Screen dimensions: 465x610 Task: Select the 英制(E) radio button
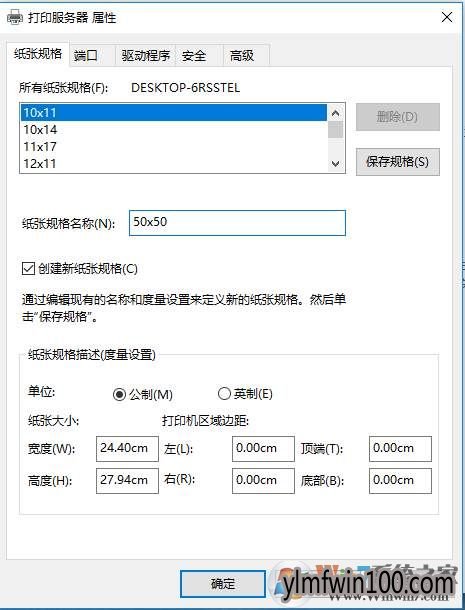coord(224,394)
